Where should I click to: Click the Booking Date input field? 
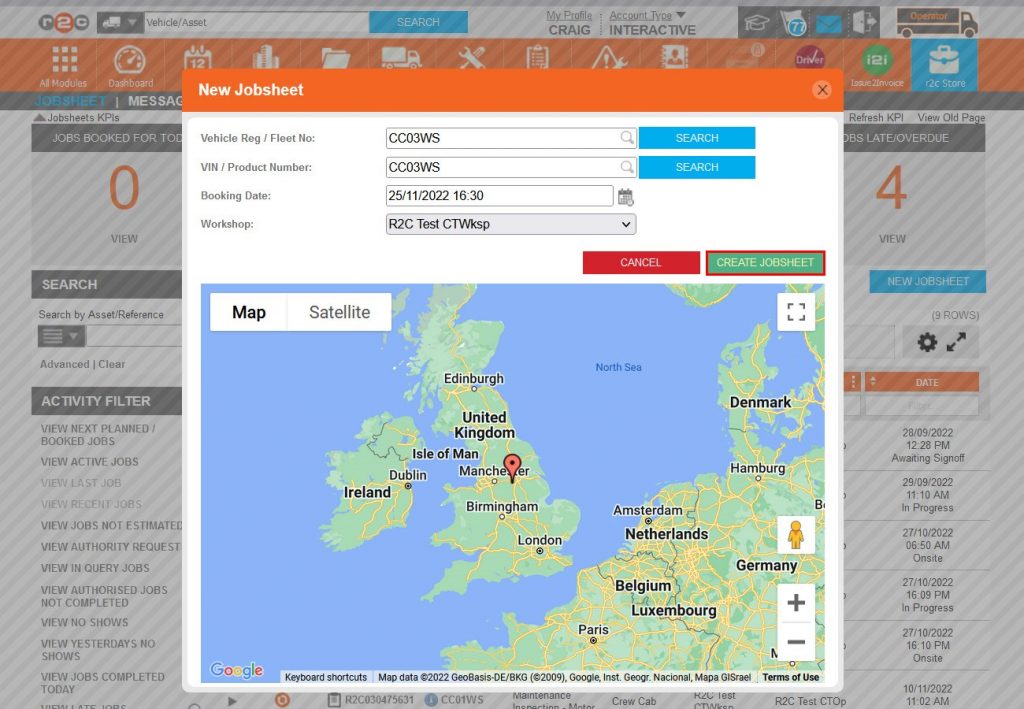498,195
